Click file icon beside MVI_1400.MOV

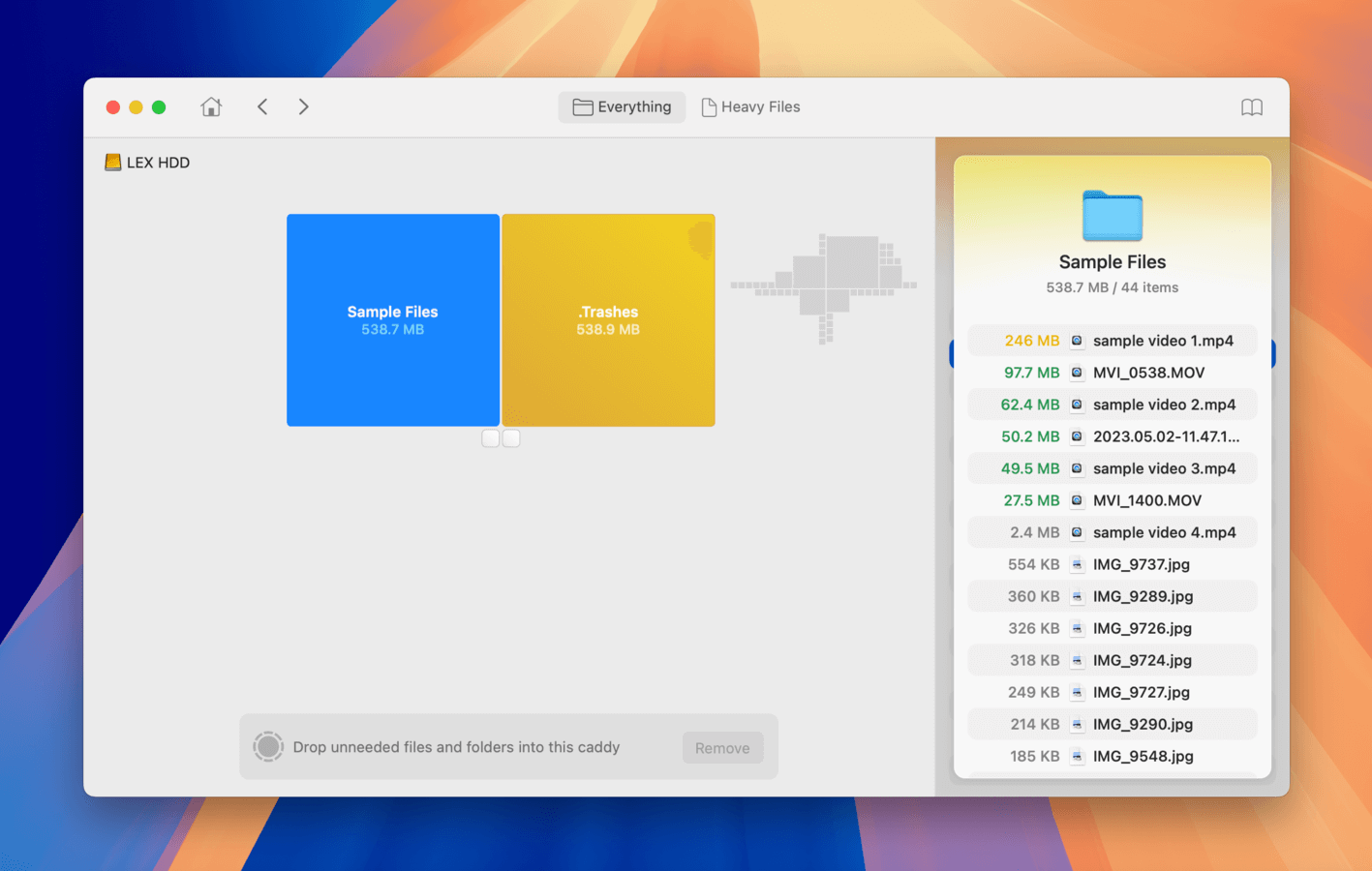tap(1077, 500)
